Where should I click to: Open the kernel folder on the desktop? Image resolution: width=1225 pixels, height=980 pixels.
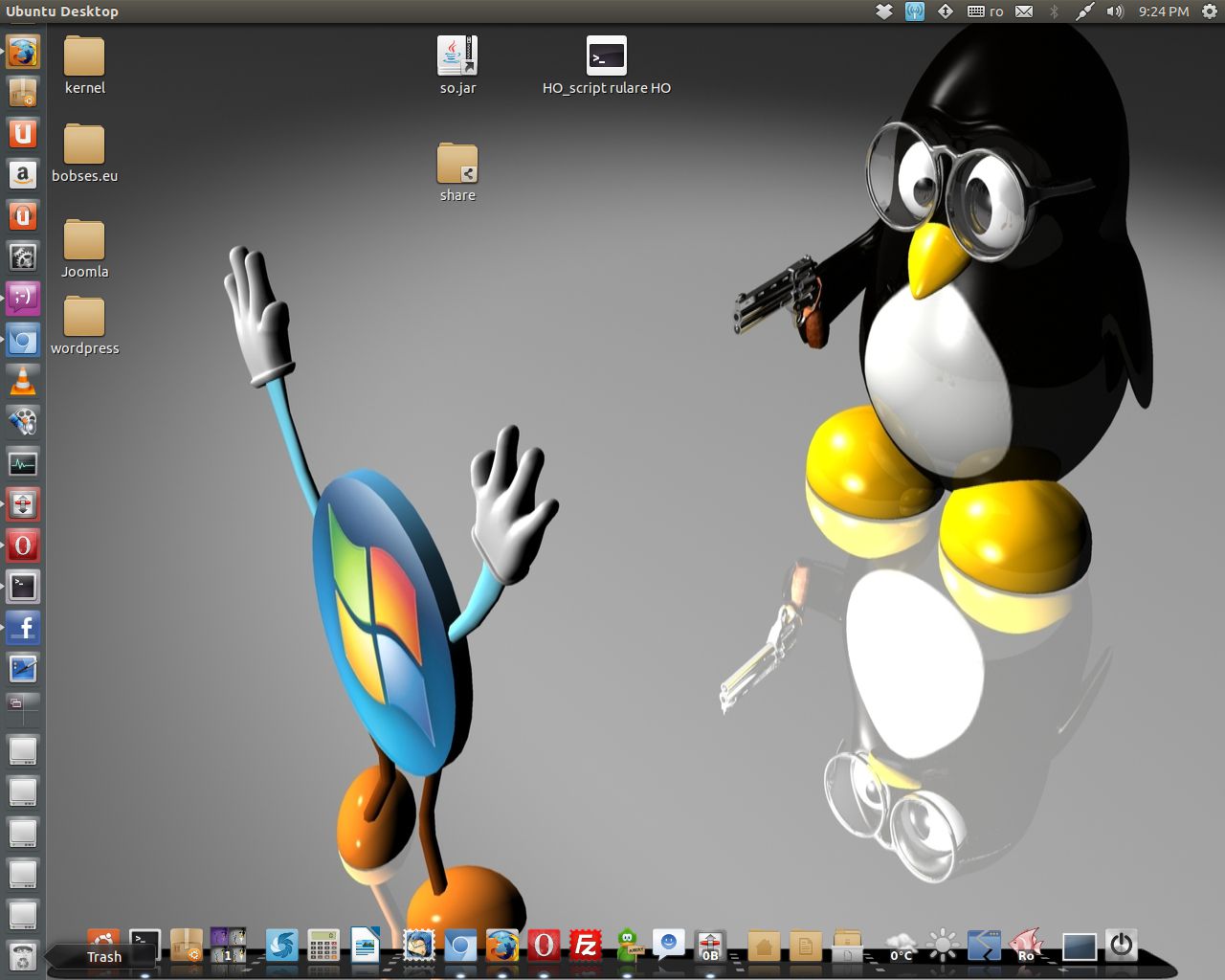84,57
